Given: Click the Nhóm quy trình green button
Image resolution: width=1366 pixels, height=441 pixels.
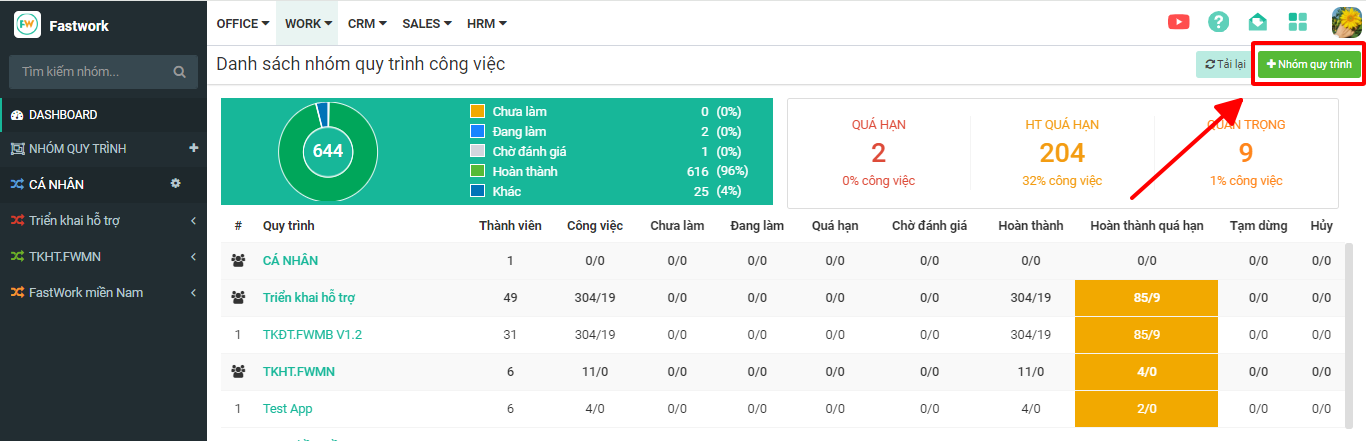Looking at the screenshot, I should pyautogui.click(x=1309, y=64).
